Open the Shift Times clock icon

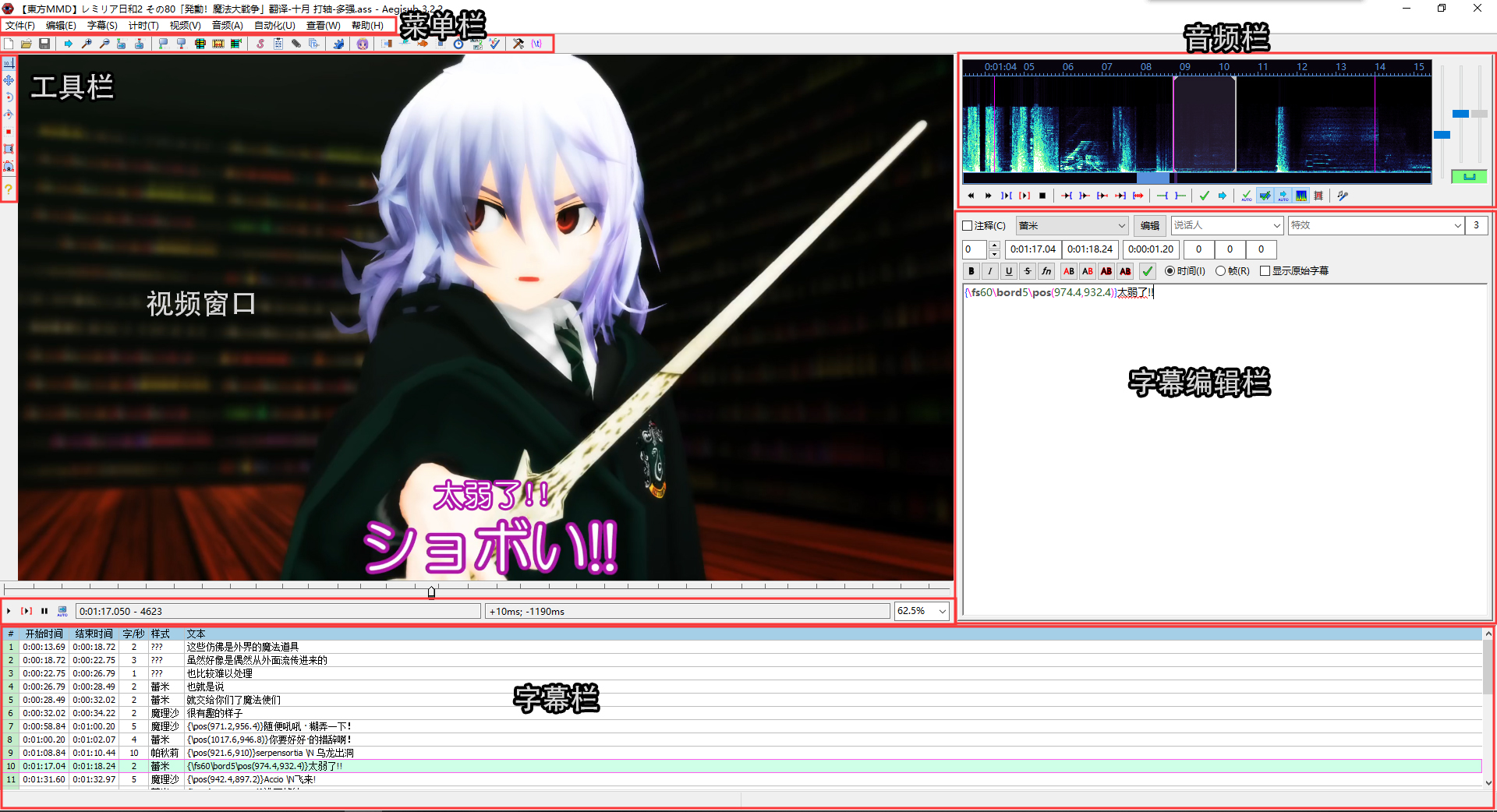(x=458, y=44)
